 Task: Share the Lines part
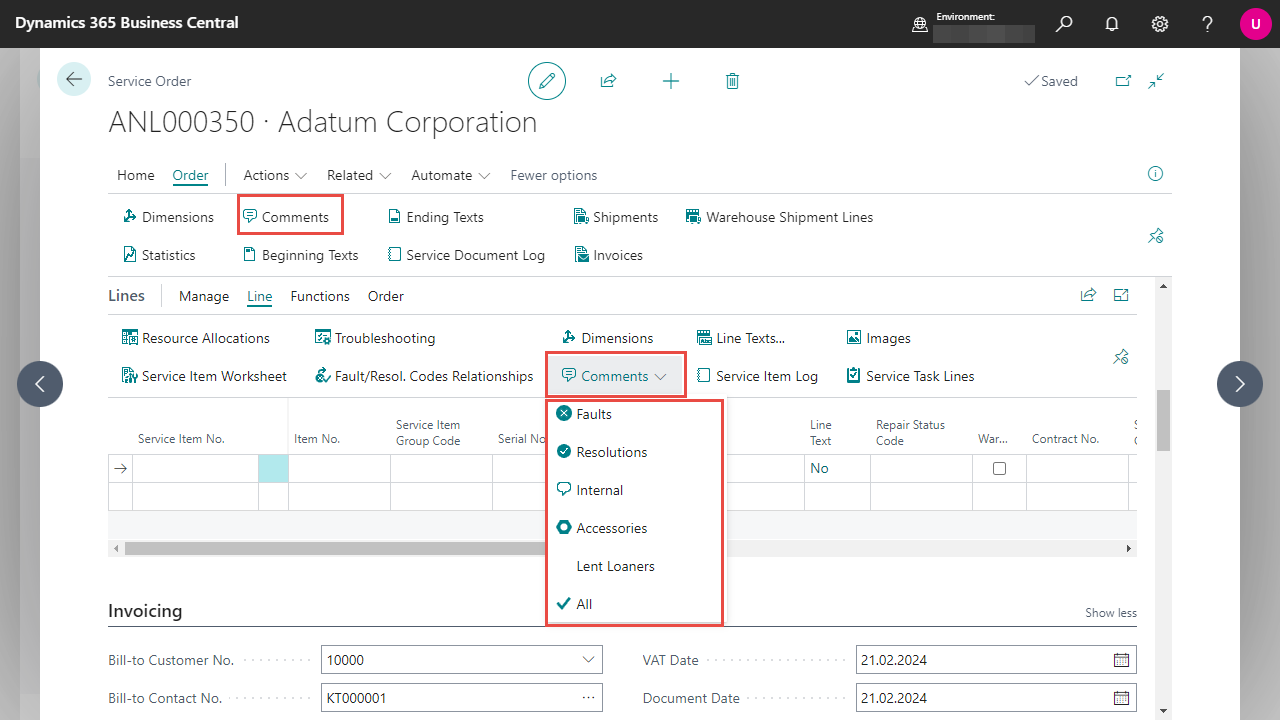pyautogui.click(x=1088, y=295)
